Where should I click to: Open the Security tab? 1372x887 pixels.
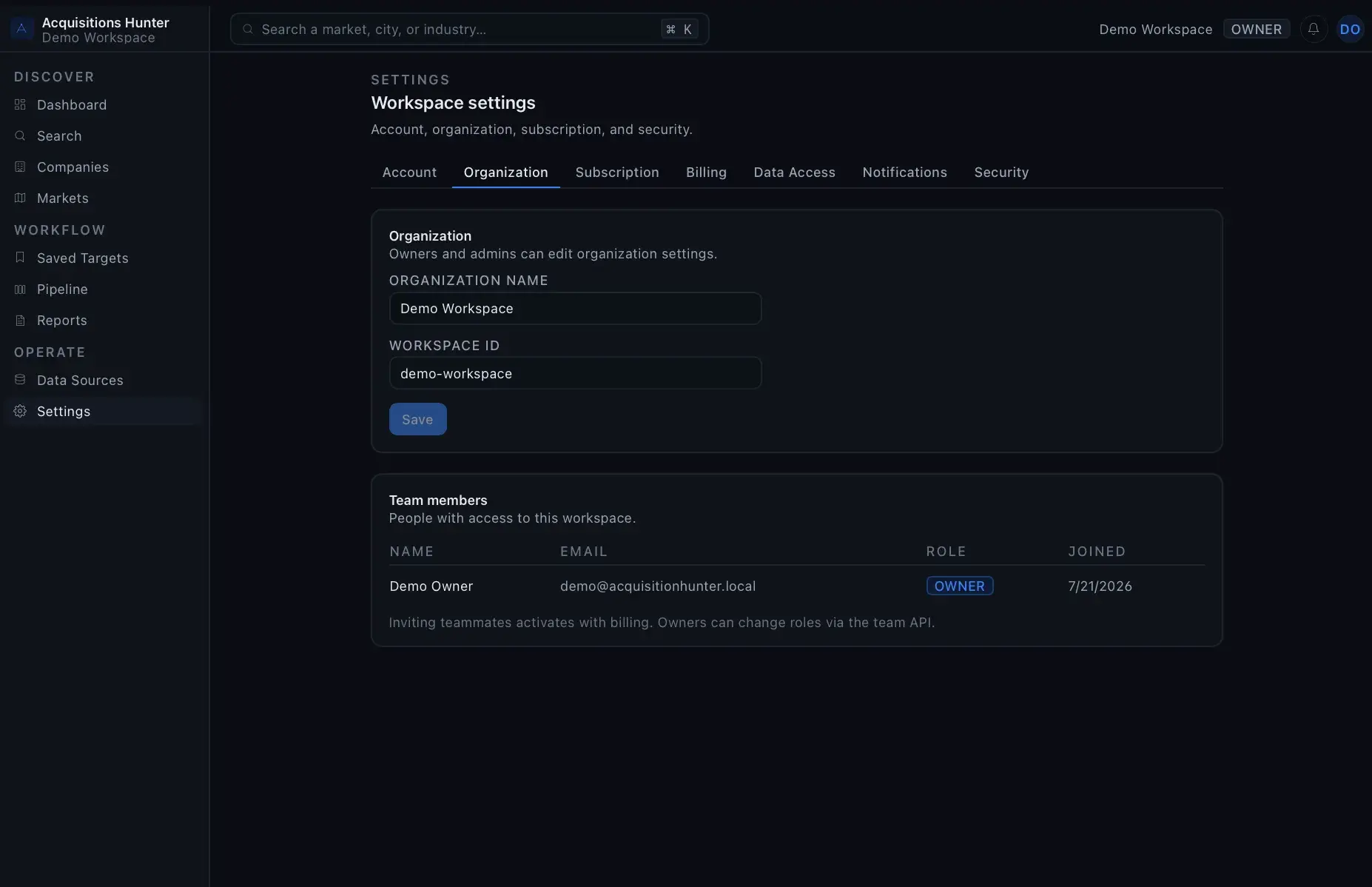coord(1001,172)
